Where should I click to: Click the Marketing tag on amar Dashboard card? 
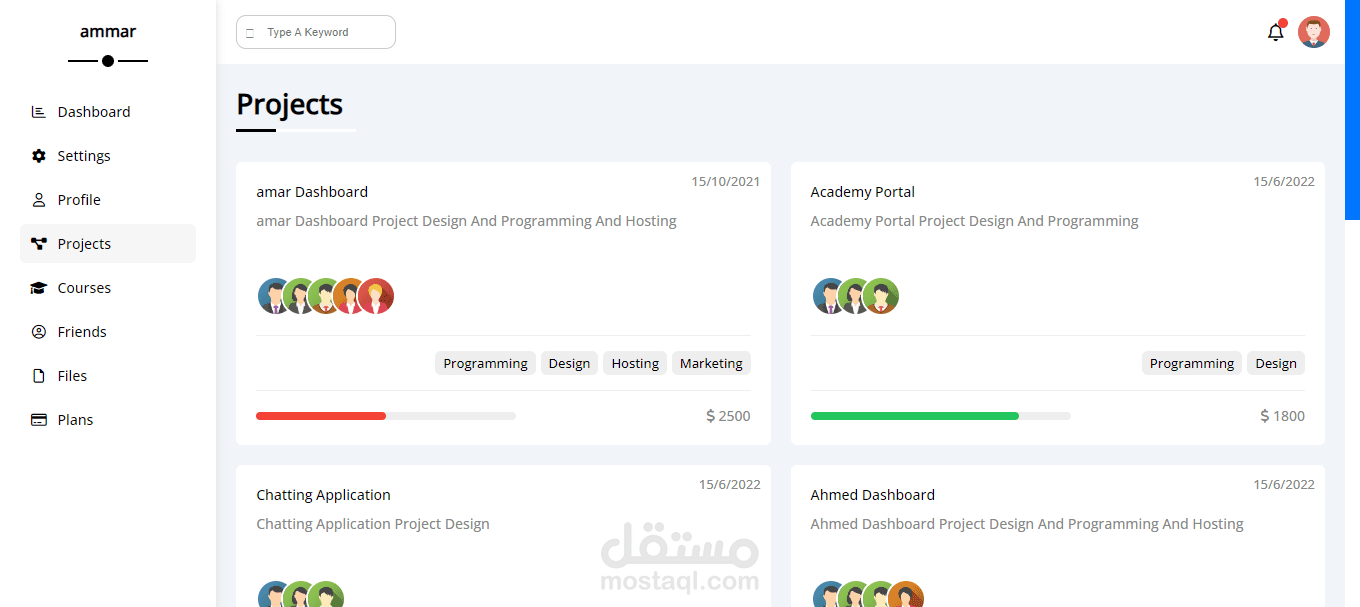[711, 363]
